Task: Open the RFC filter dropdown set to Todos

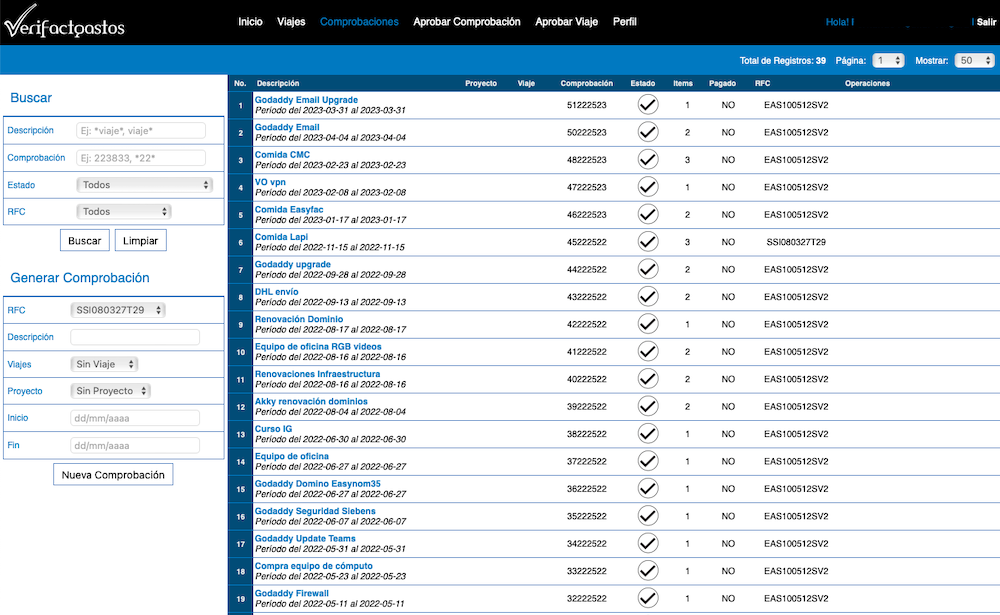Action: click(x=123, y=212)
